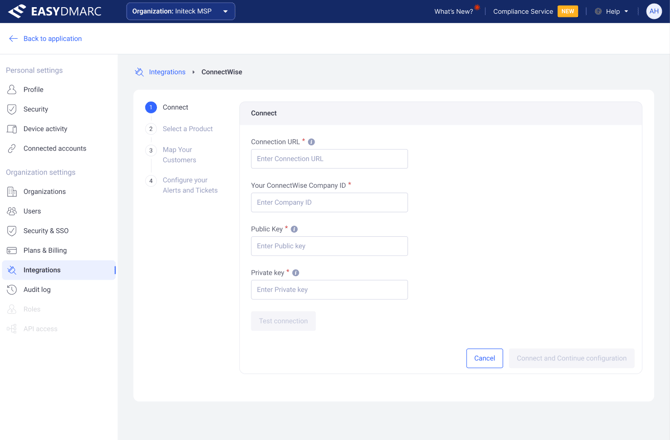
Task: Click the Integrations plug icon in sidebar
Action: click(12, 270)
